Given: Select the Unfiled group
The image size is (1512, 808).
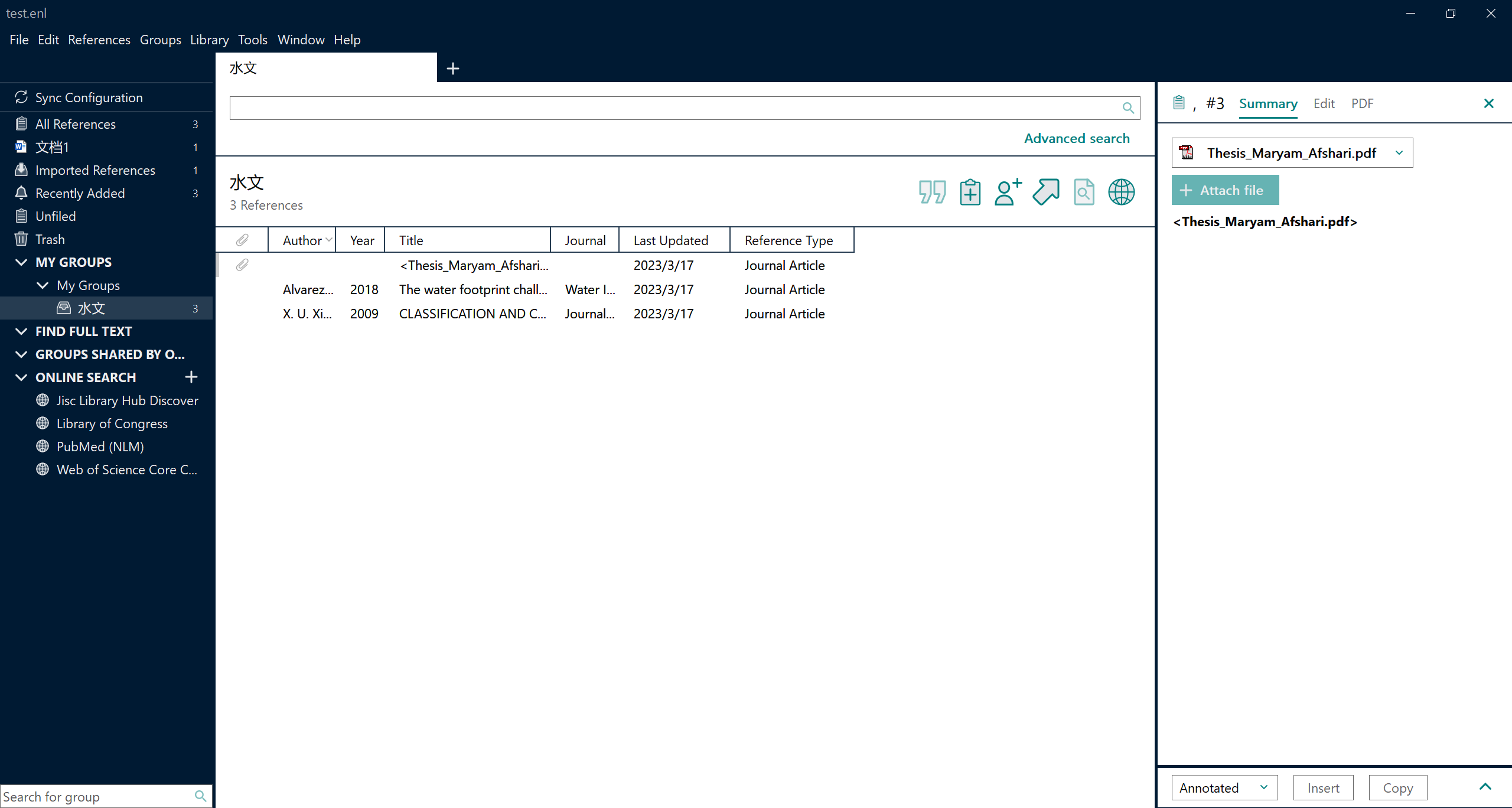Looking at the screenshot, I should tap(106, 216).
